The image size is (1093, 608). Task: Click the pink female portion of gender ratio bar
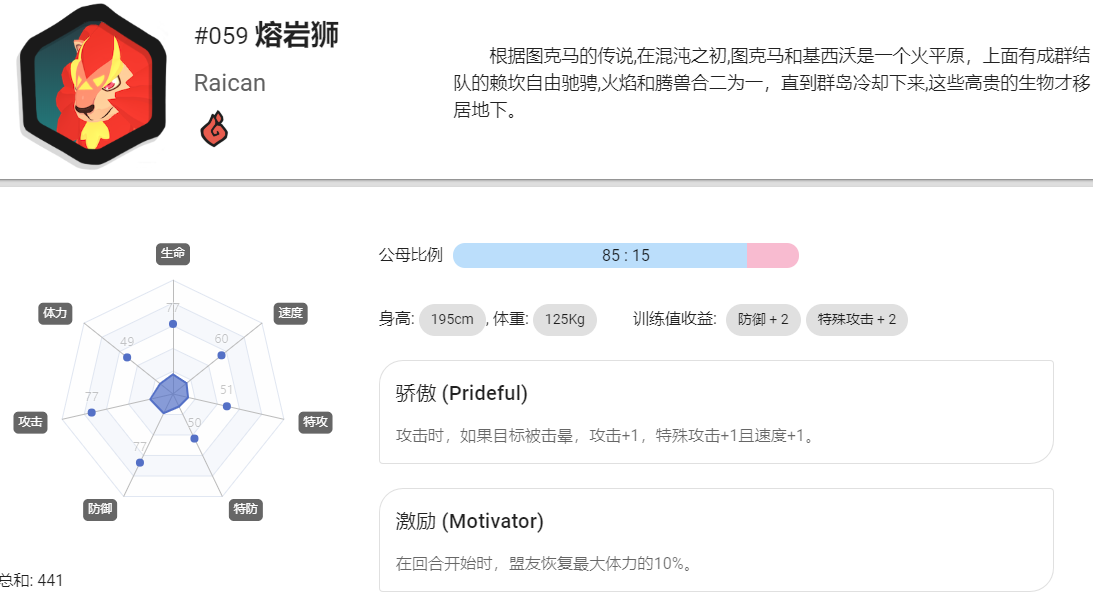[x=773, y=255]
